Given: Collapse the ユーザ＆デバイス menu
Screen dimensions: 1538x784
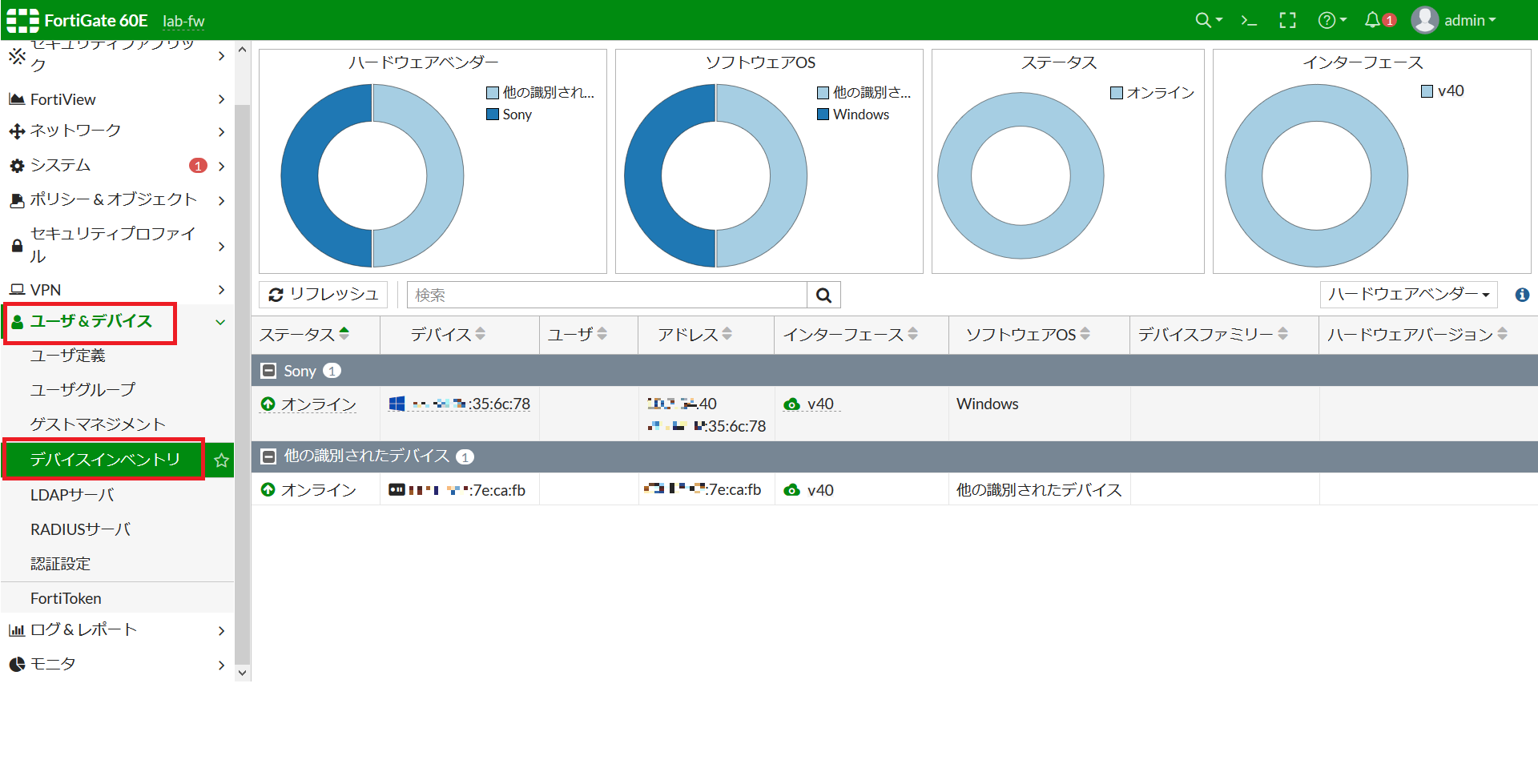Looking at the screenshot, I should tap(117, 322).
